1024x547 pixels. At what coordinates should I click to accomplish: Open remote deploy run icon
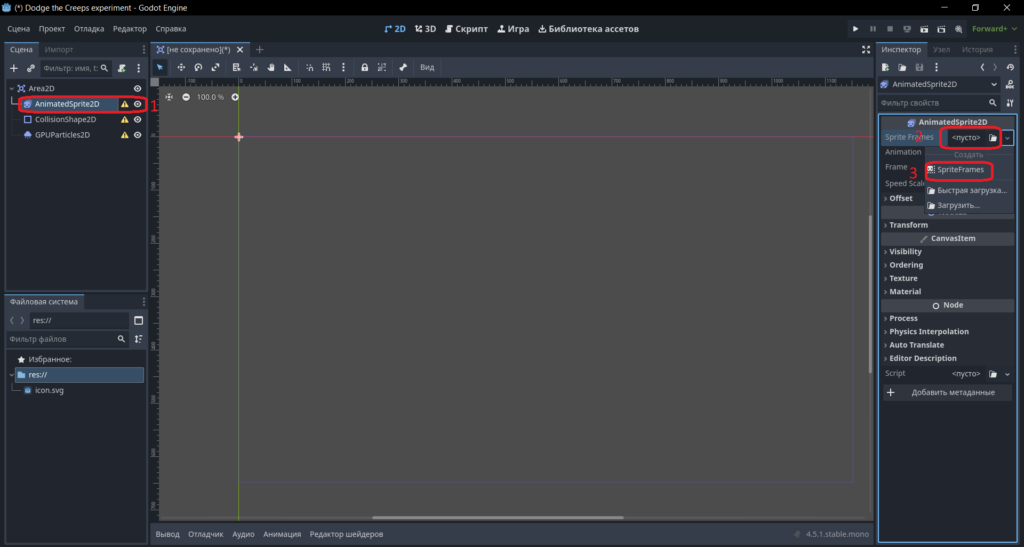[907, 29]
